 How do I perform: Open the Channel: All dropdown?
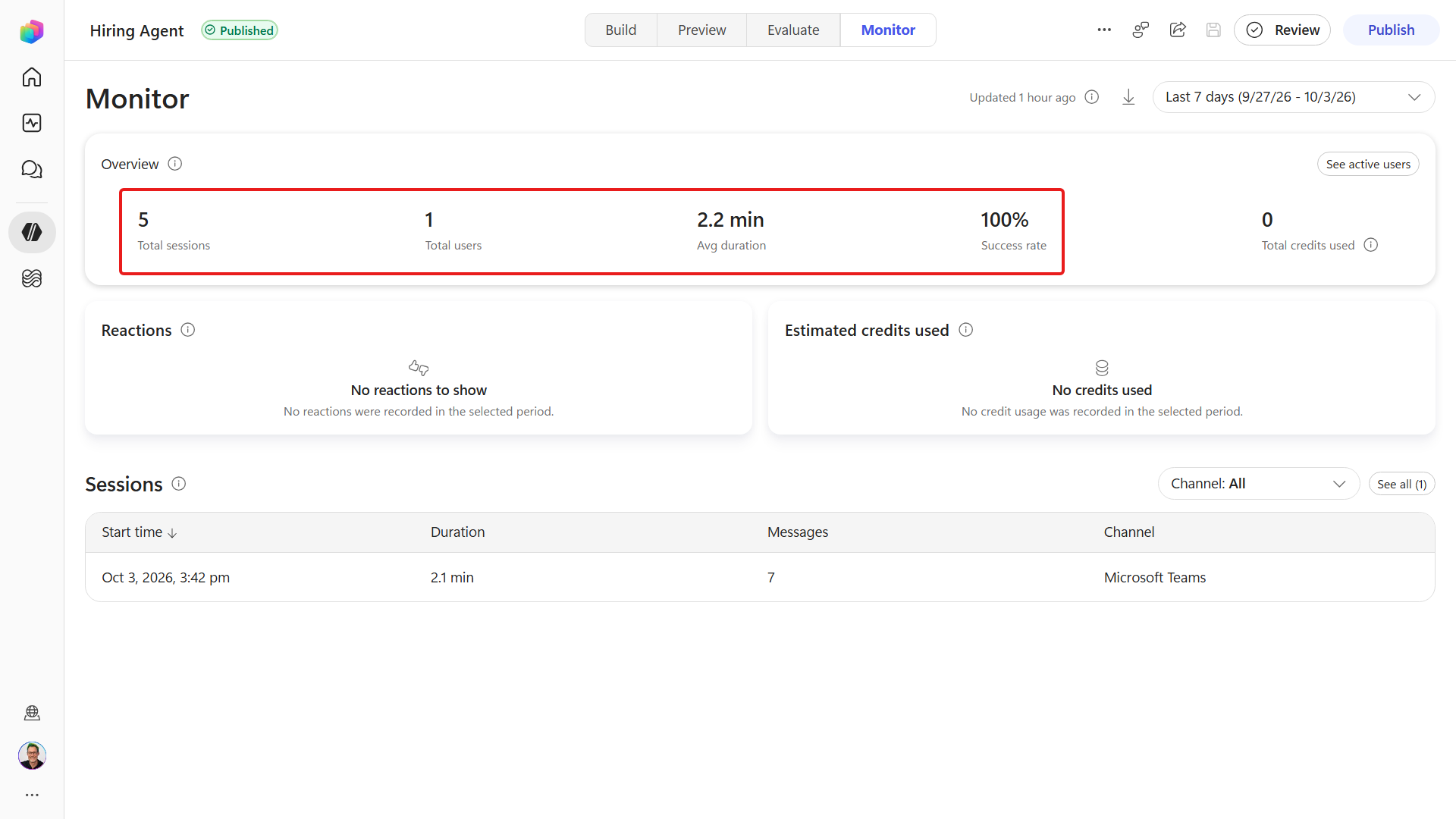[1259, 484]
